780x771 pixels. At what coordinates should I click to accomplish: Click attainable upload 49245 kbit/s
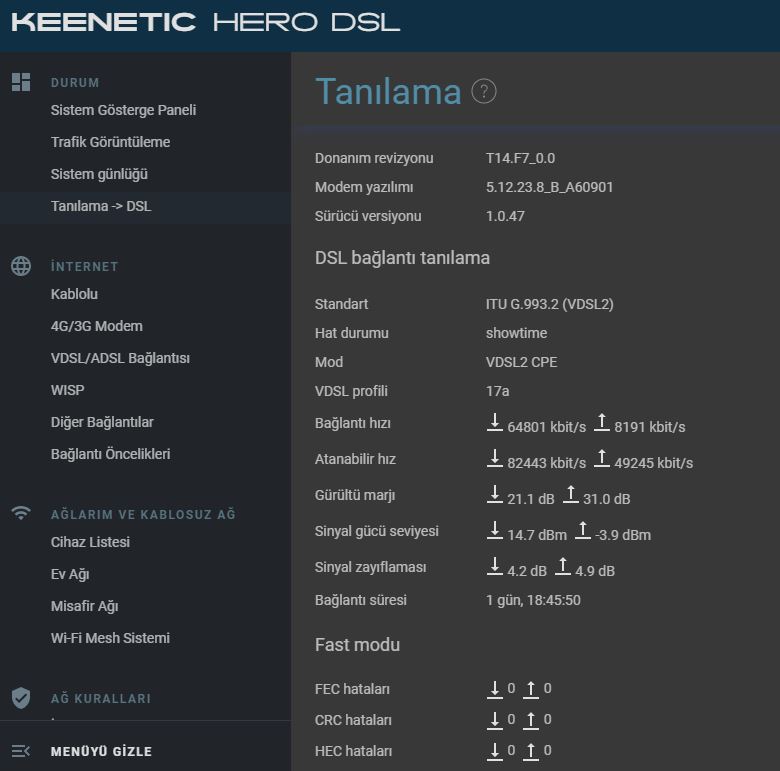653,463
